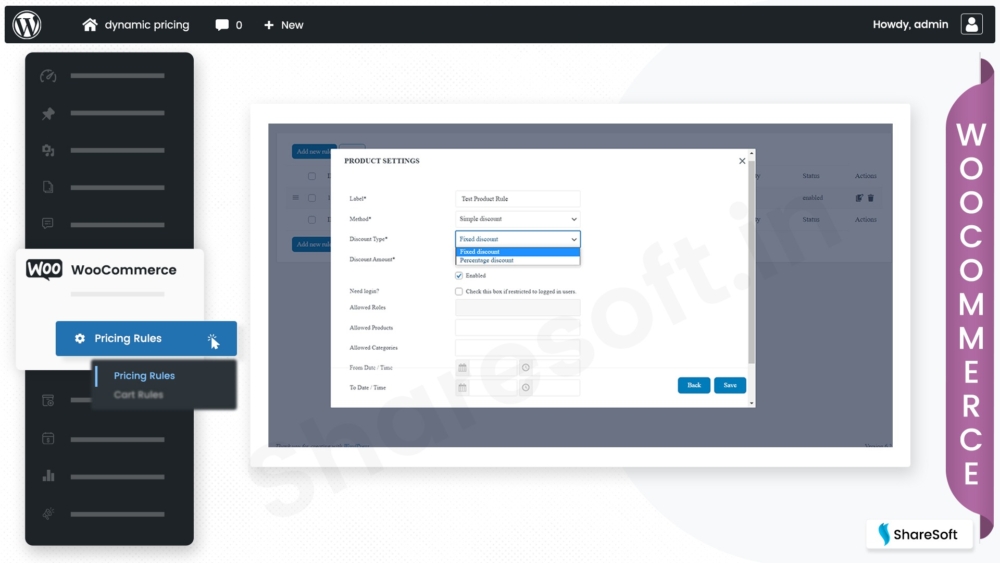Click the Allowed Products field
The image size is (1000, 563).
click(517, 328)
